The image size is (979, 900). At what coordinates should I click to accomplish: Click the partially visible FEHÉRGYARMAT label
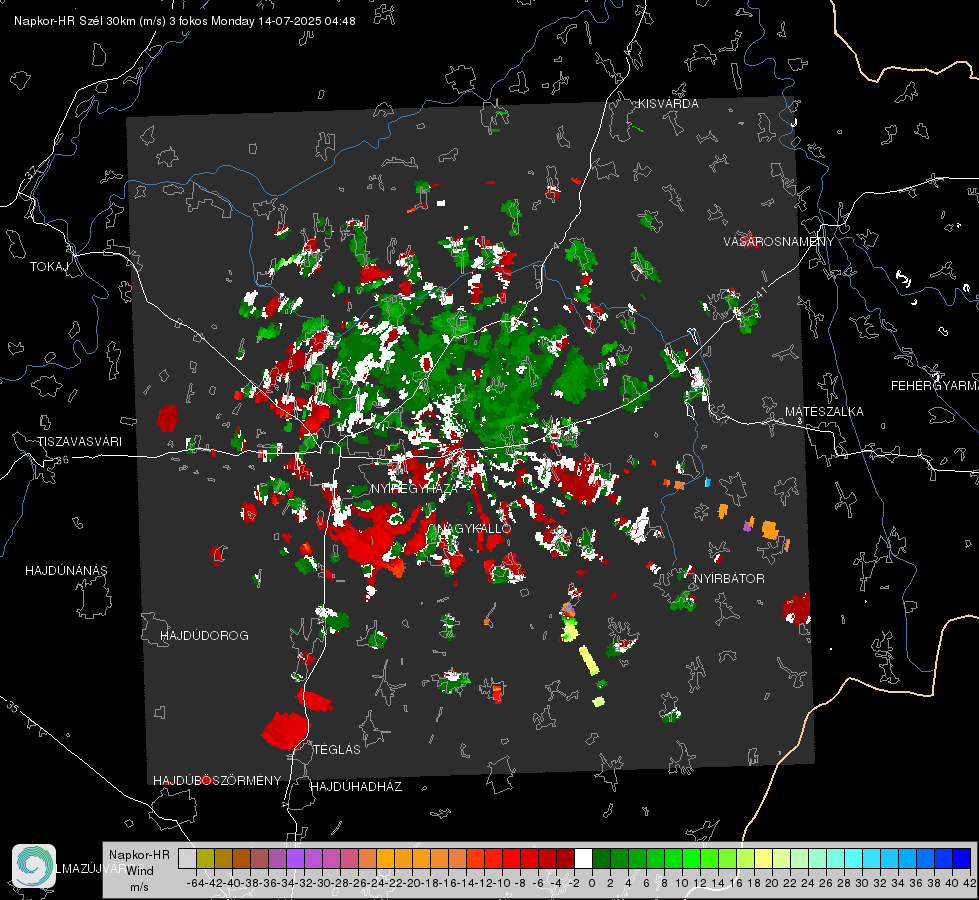point(935,386)
